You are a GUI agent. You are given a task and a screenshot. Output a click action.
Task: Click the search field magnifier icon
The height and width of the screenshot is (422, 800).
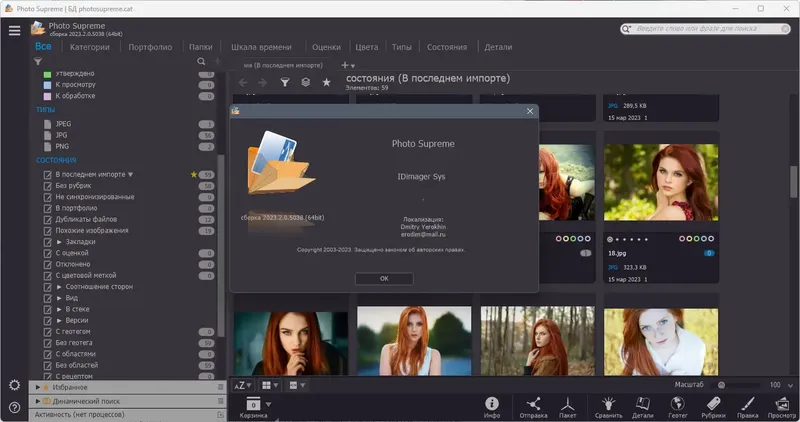tap(626, 29)
